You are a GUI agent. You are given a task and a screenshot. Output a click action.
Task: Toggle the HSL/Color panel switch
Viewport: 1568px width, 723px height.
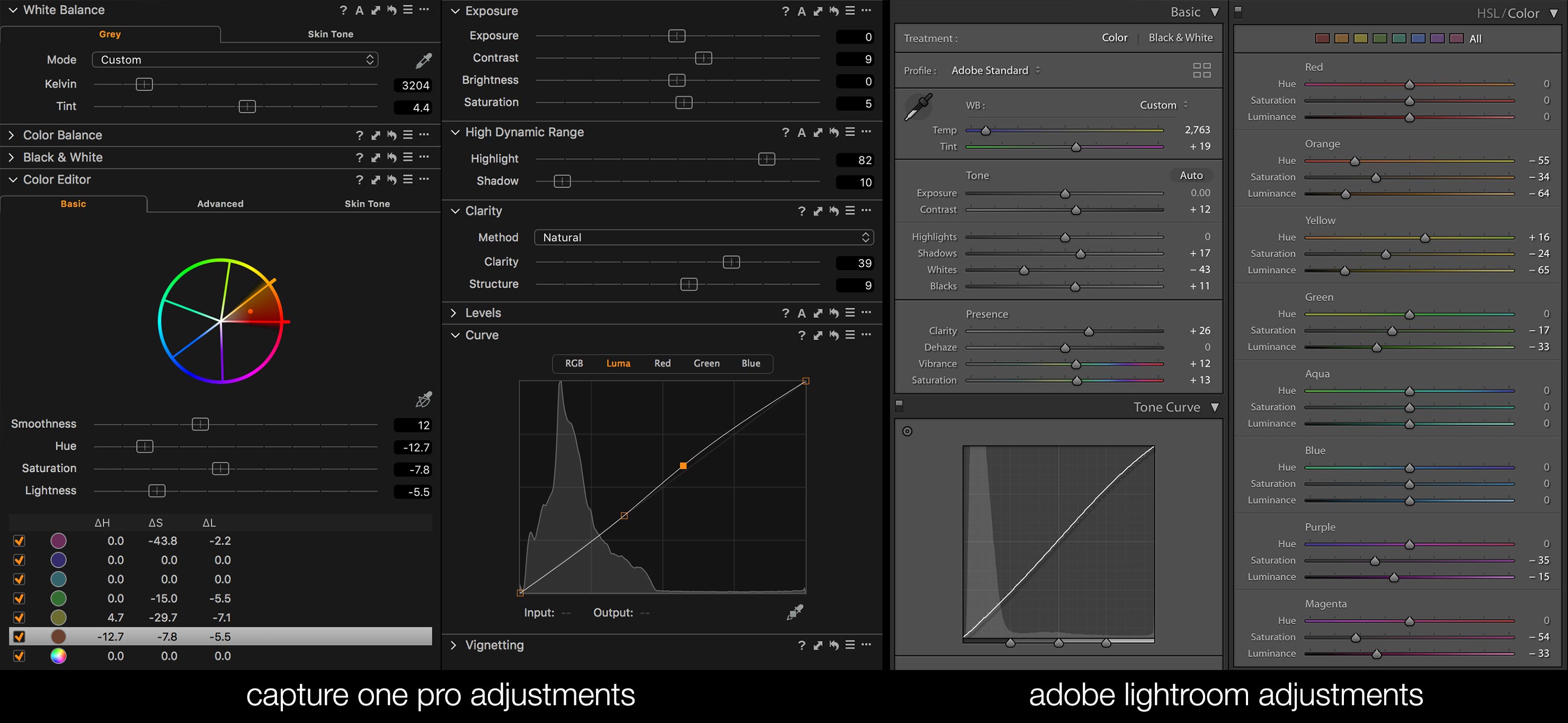pos(1237,11)
